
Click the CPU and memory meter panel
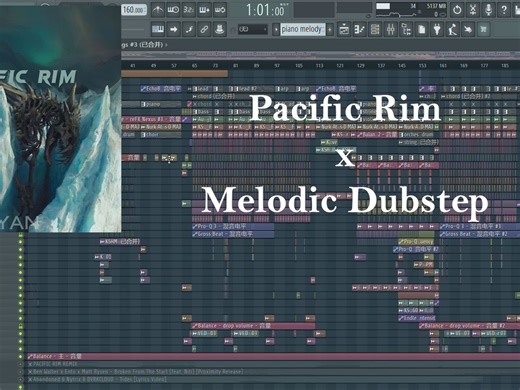(x=412, y=10)
